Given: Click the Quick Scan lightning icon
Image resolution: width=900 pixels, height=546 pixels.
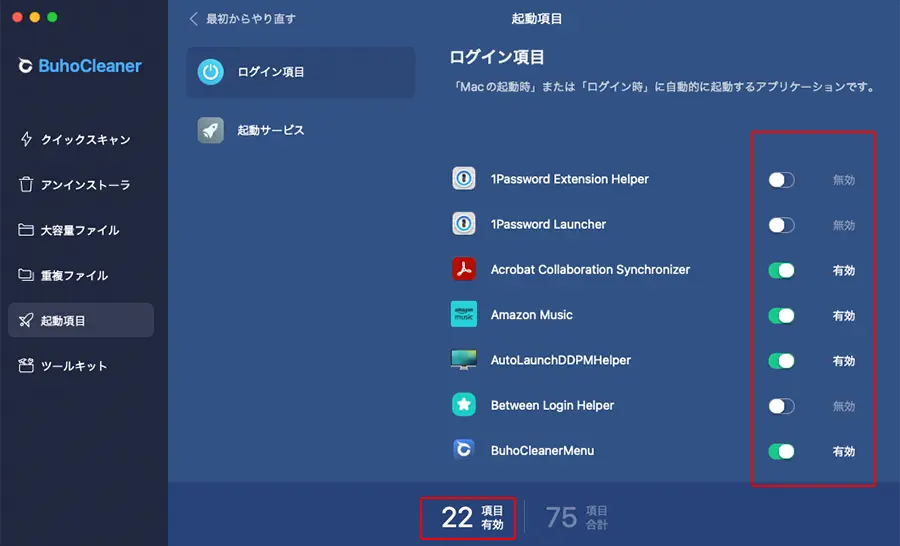Looking at the screenshot, I should point(26,139).
